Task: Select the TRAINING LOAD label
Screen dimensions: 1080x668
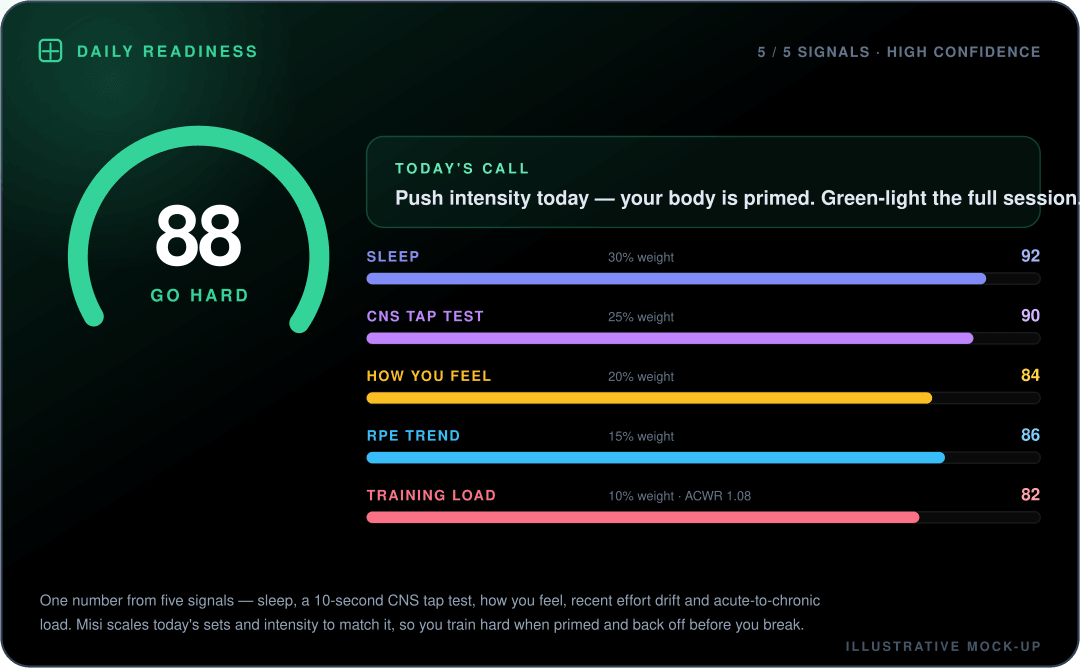Action: (x=431, y=496)
